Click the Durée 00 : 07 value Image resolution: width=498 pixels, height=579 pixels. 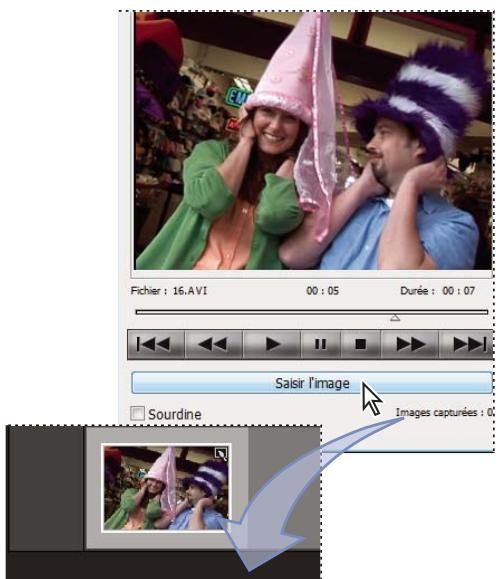[458, 291]
